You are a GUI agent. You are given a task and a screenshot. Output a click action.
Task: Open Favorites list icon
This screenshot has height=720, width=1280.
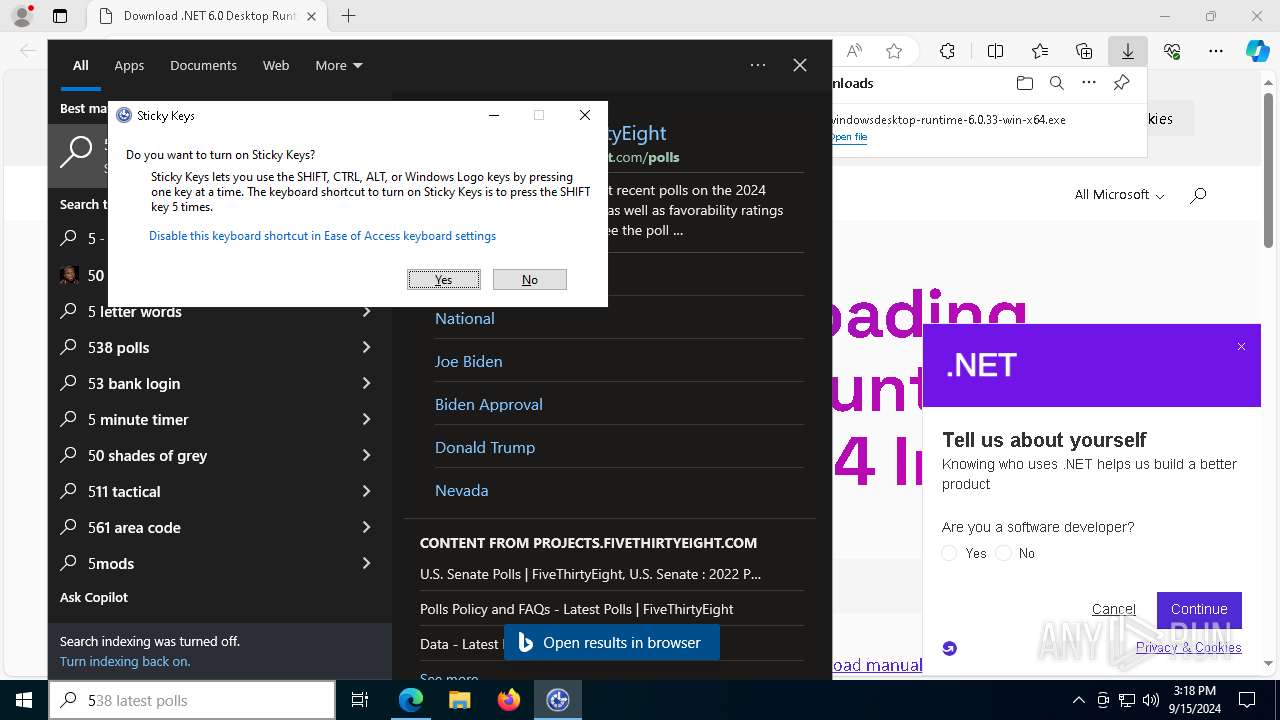(x=1040, y=51)
